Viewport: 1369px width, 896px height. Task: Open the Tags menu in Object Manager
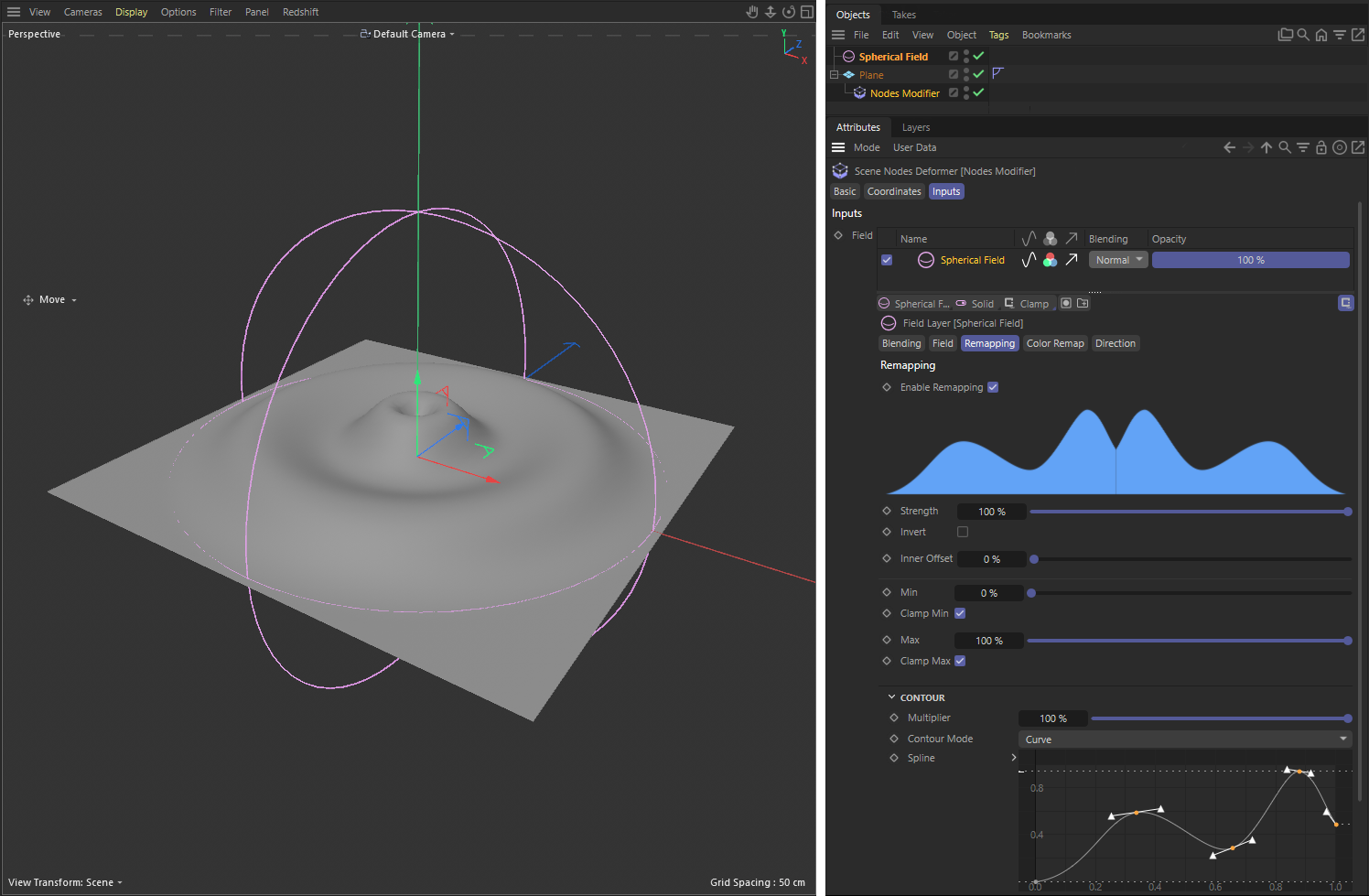pyautogui.click(x=998, y=35)
